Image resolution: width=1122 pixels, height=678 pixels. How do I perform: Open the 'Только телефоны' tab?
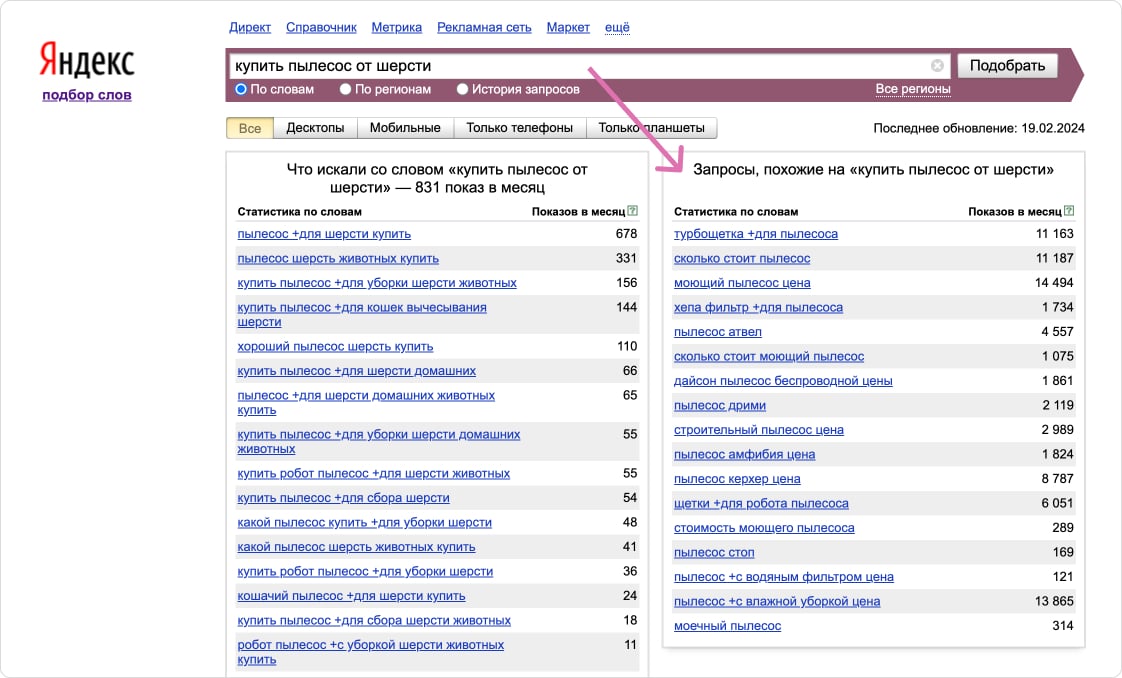pyautogui.click(x=519, y=128)
